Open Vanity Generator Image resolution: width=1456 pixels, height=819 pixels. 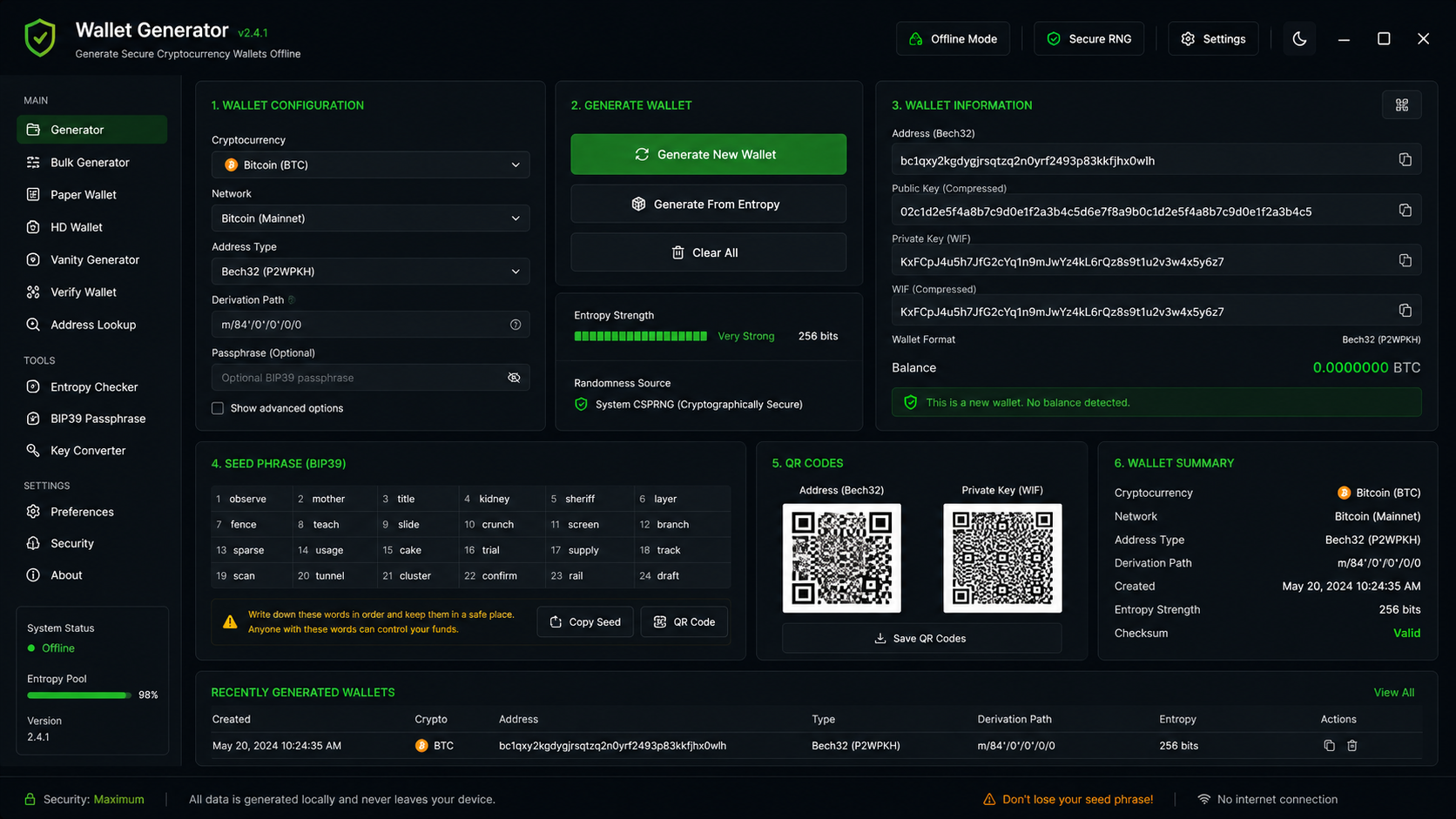coord(91,259)
